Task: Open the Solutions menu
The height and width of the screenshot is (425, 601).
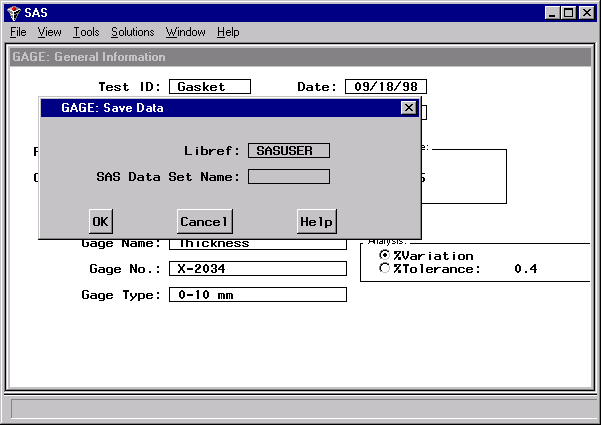Action: (x=133, y=32)
